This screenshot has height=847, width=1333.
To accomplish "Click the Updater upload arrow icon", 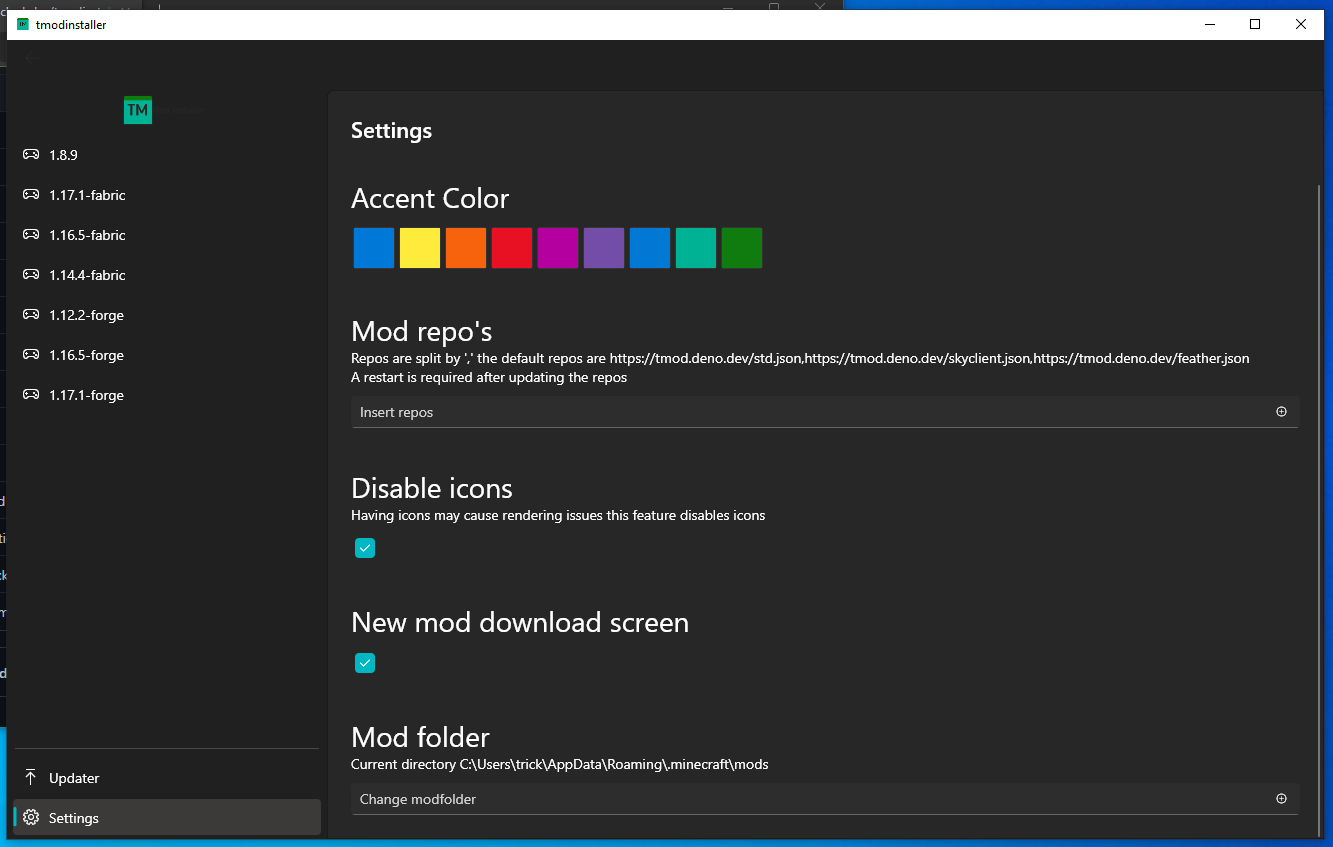I will point(31,778).
